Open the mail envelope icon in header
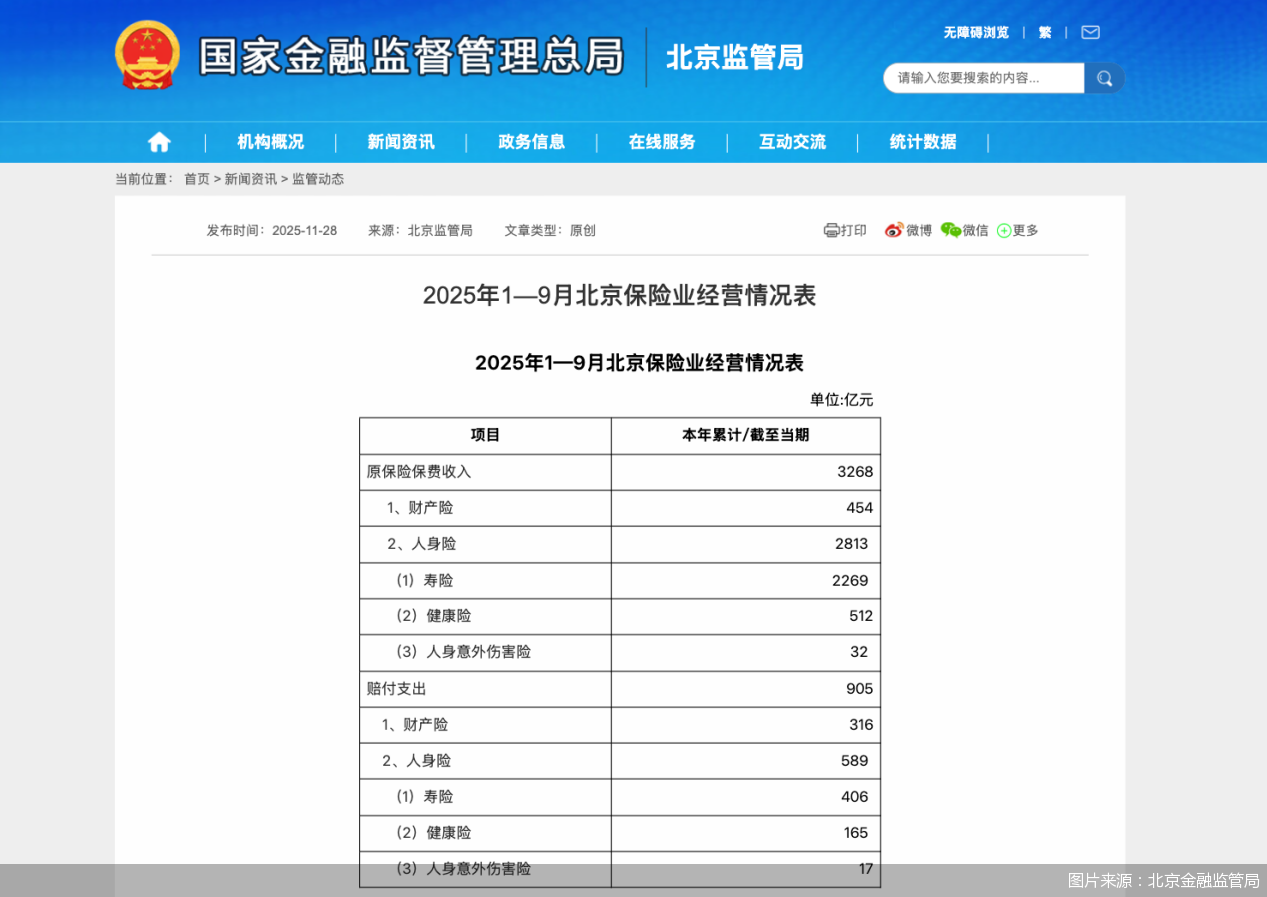Image resolution: width=1267 pixels, height=897 pixels. tap(1089, 32)
